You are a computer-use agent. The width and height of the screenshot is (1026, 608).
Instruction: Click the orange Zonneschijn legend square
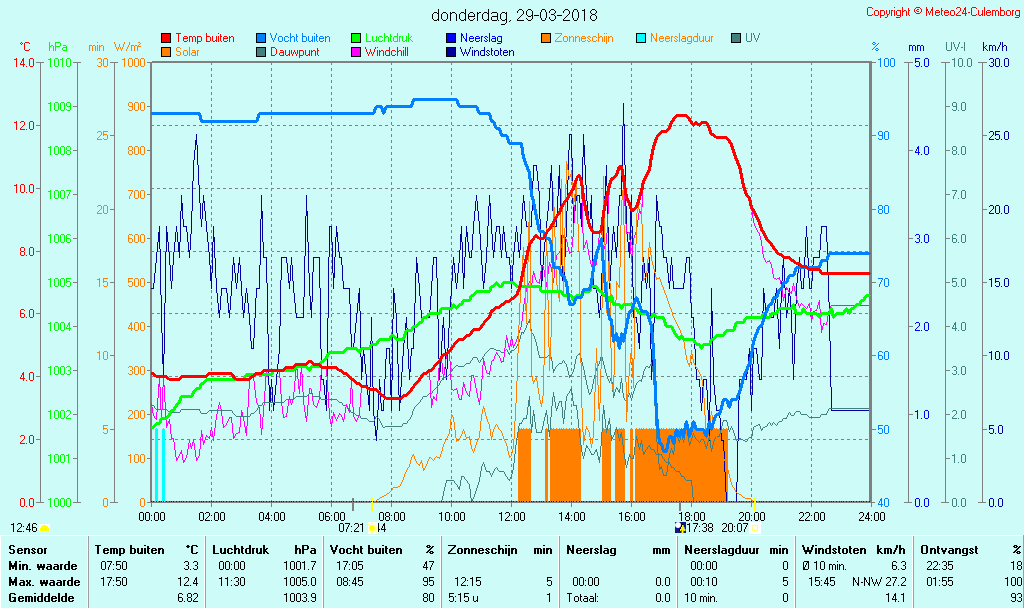click(x=546, y=38)
